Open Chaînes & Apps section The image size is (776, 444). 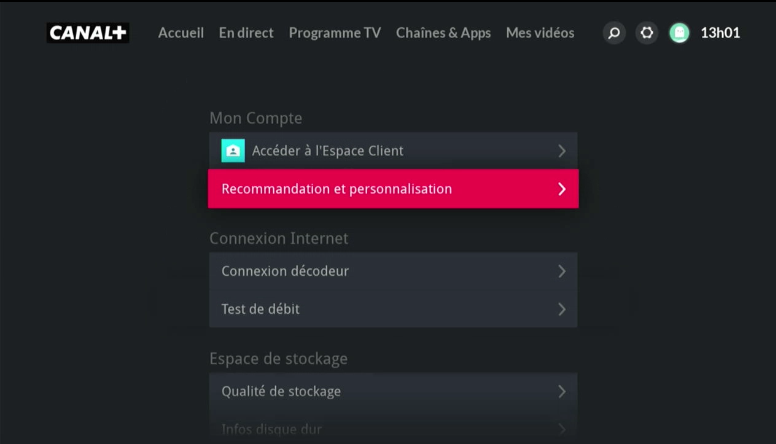click(x=443, y=33)
